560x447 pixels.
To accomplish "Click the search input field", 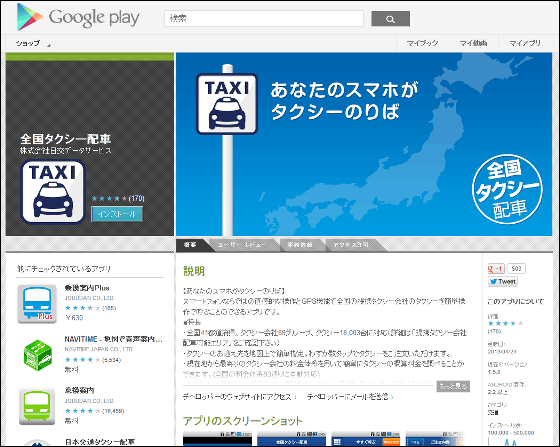I will click(x=264, y=18).
